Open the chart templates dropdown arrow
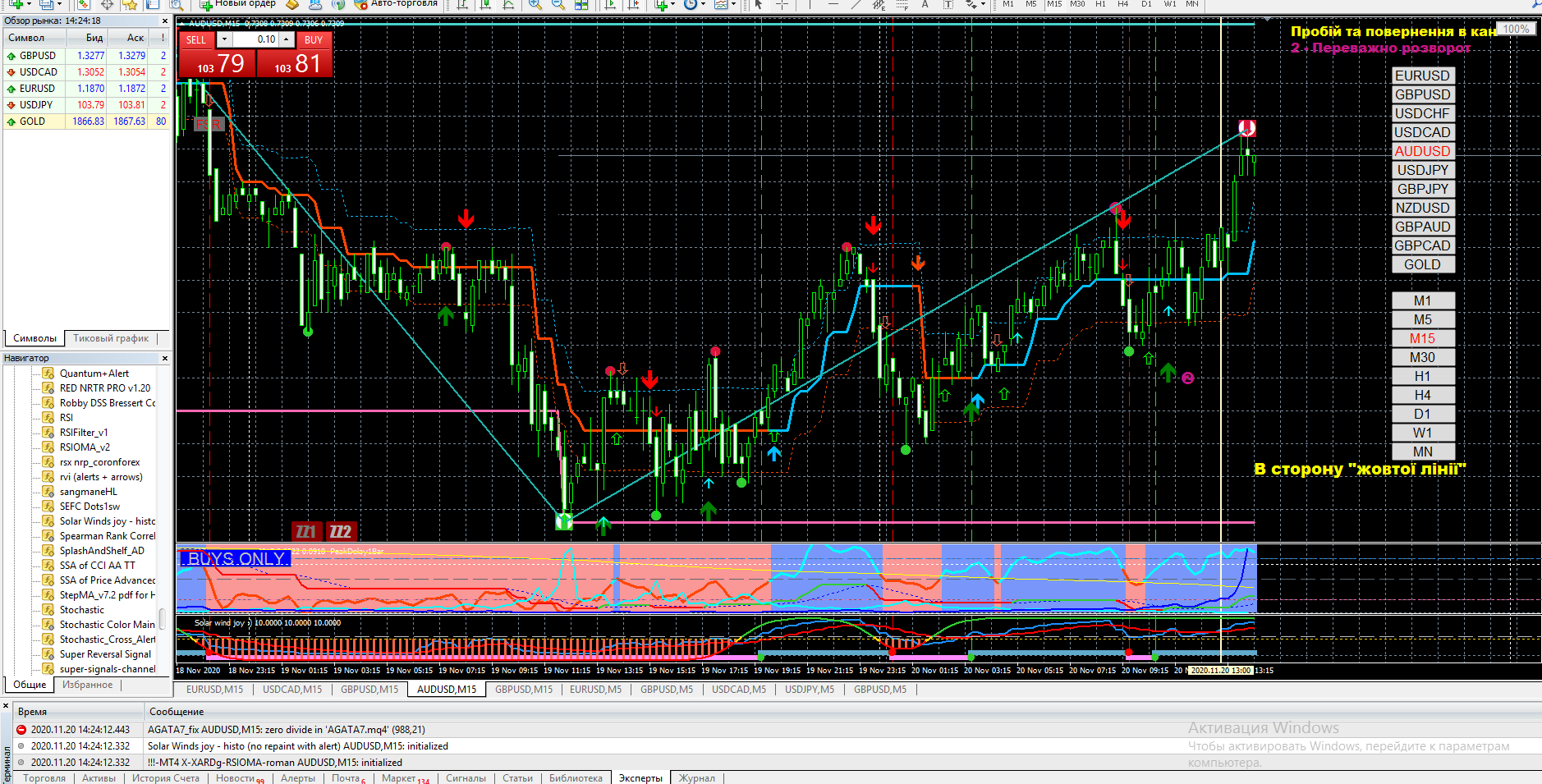The width and height of the screenshot is (1542, 784). click(732, 4)
